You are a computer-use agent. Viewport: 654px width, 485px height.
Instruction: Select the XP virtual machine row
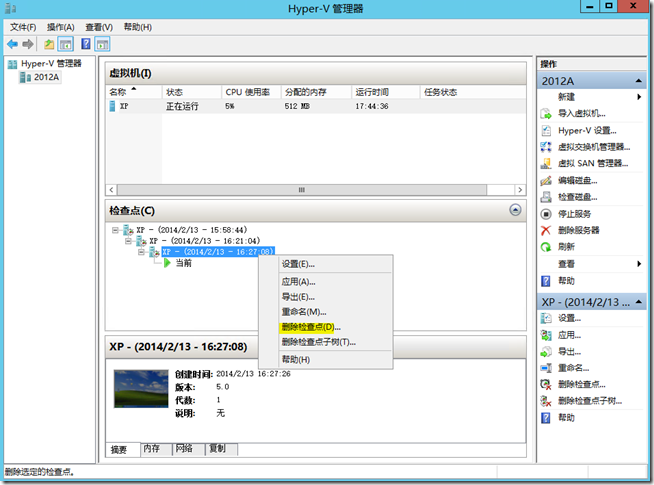pyautogui.click(x=316, y=106)
